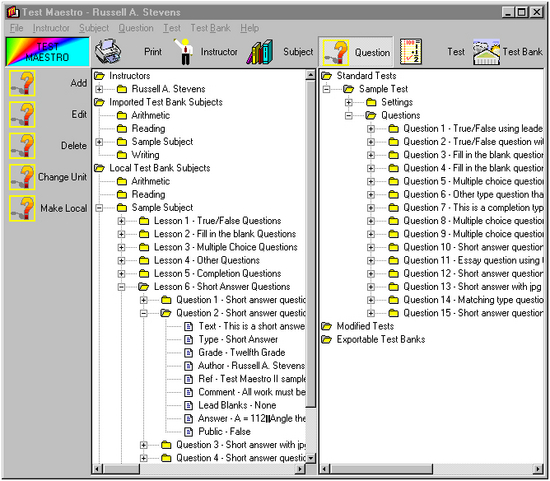The image size is (550, 481).
Task: Click the Test Maestro rainbow logo
Action: click(48, 52)
